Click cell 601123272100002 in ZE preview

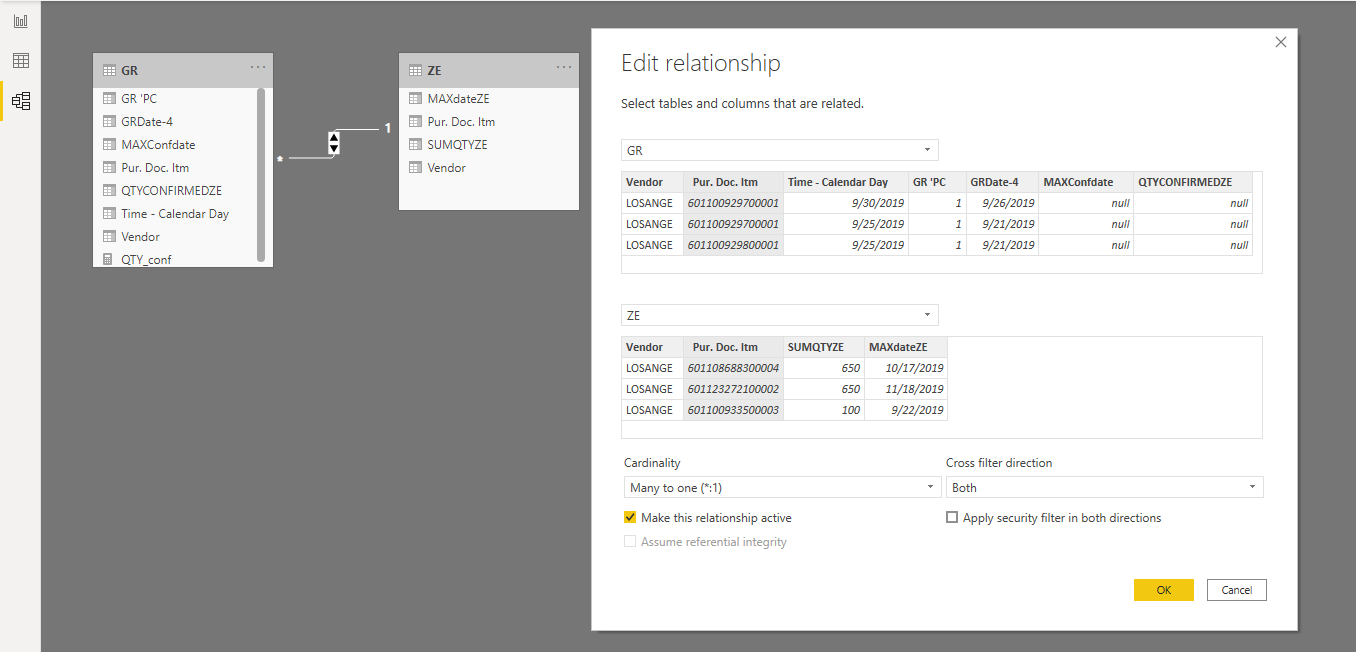[x=733, y=389]
